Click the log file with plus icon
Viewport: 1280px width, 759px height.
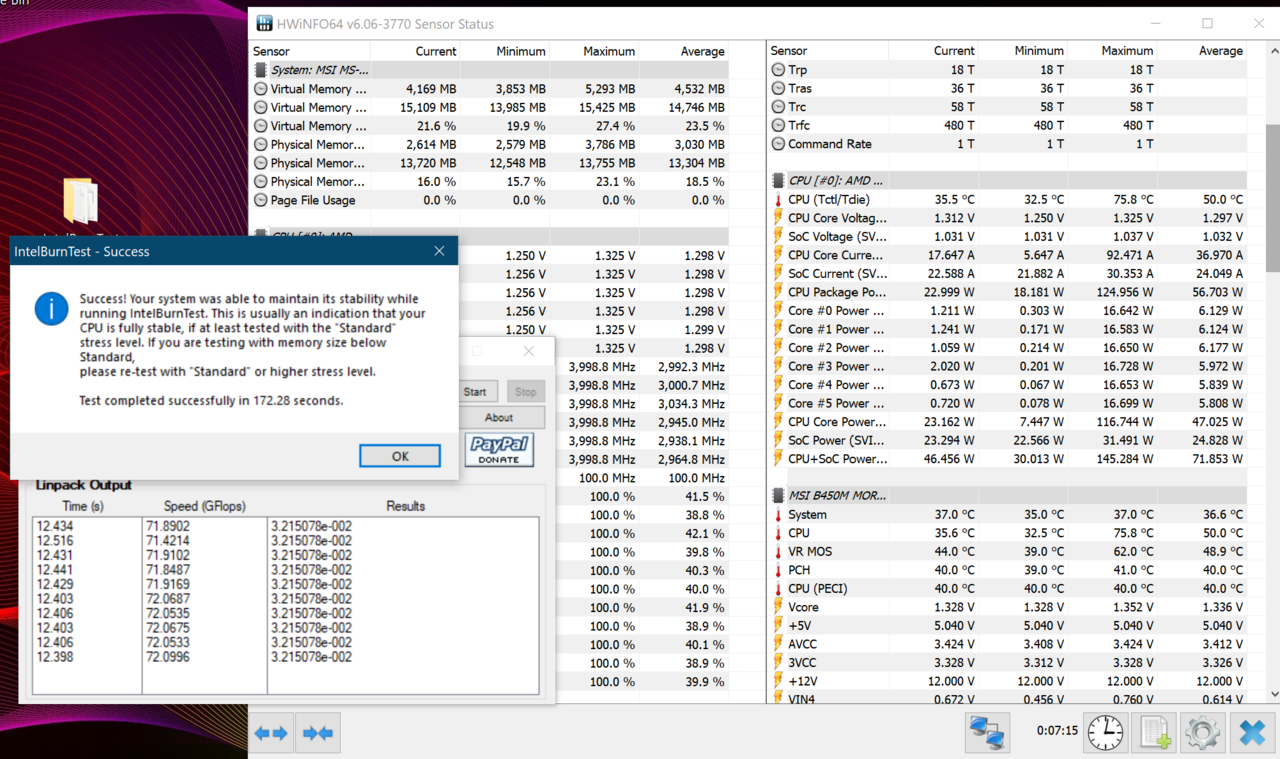click(x=1155, y=733)
